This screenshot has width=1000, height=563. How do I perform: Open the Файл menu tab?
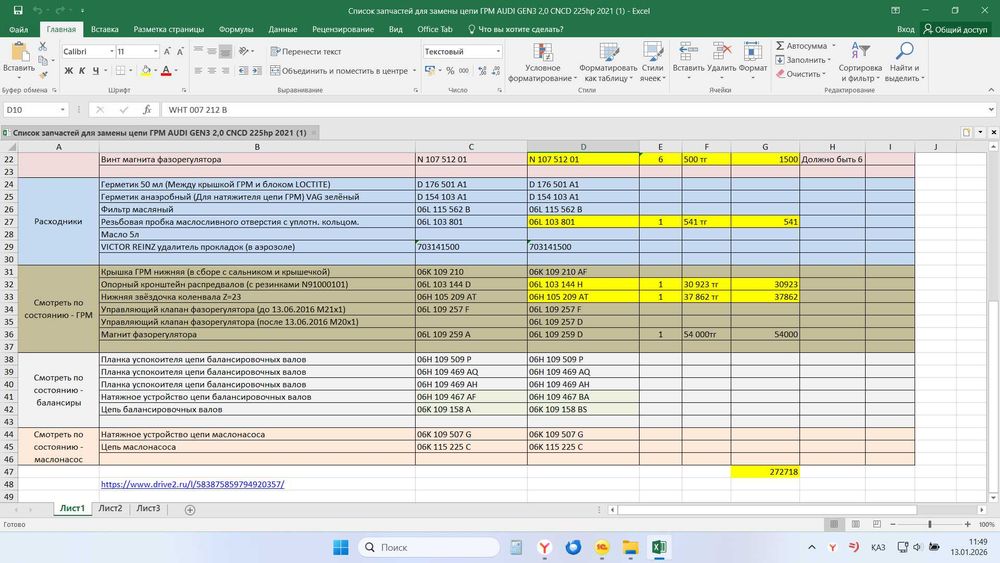[18, 29]
